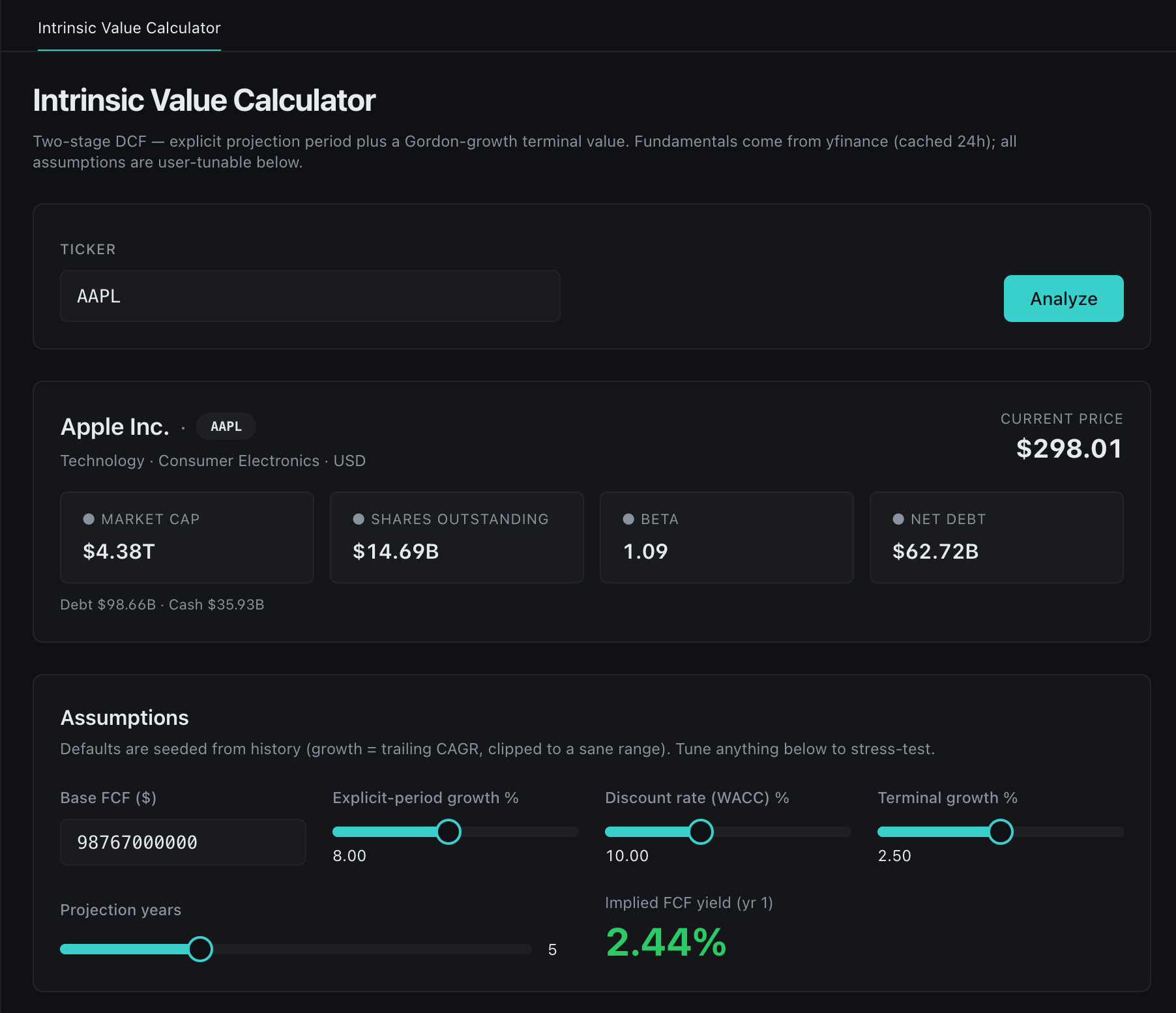This screenshot has width=1176, height=1013.
Task: Select the Market Cap $4.38T card
Action: click(187, 537)
